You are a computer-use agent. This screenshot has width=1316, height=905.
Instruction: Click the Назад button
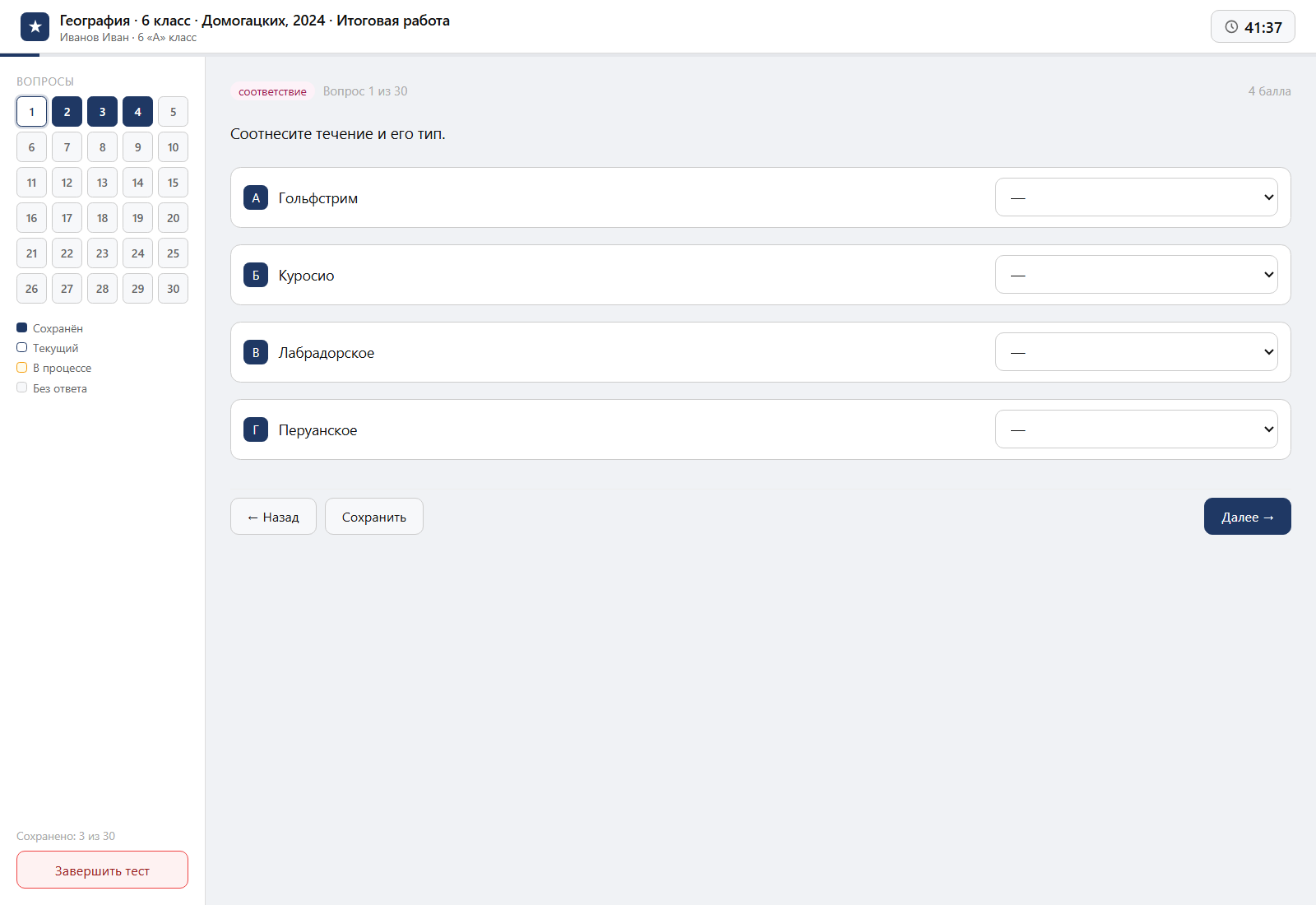[x=273, y=517]
